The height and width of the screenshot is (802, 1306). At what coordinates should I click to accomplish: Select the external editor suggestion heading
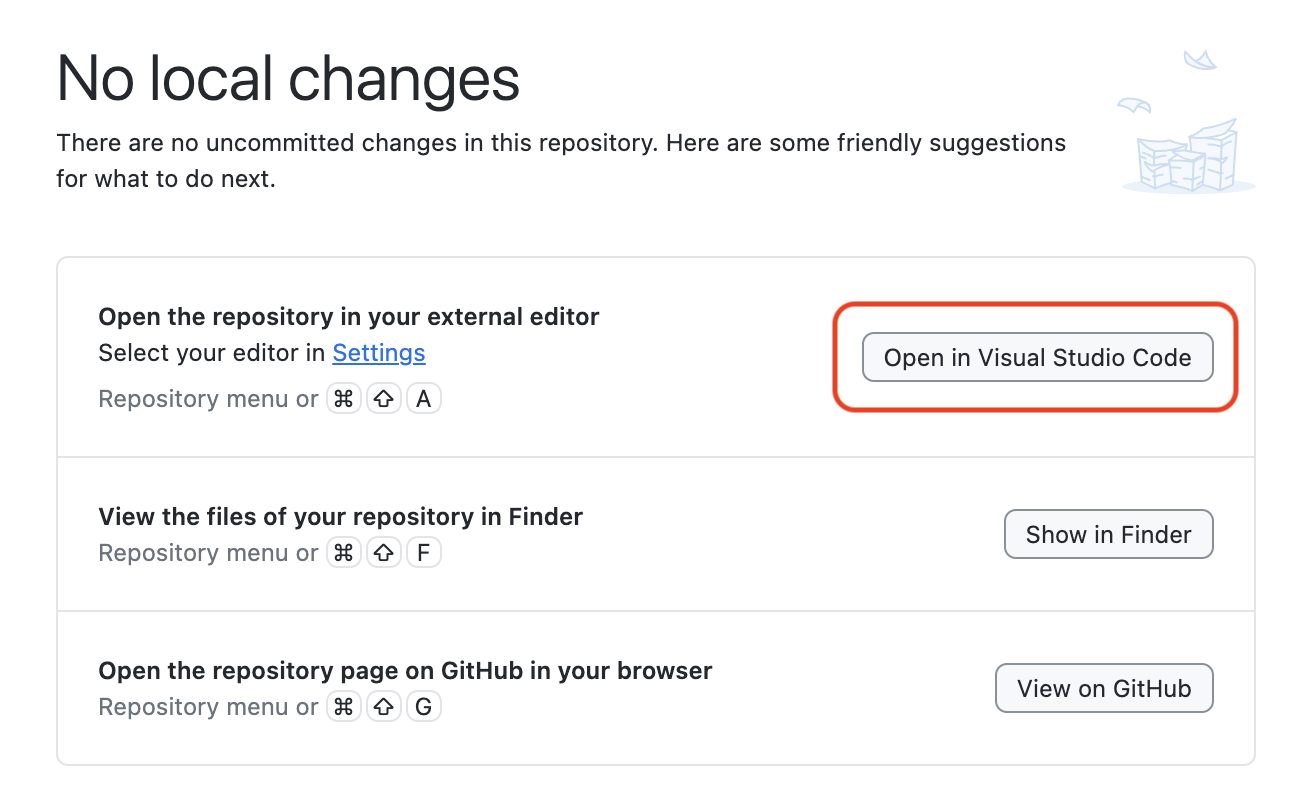(x=348, y=316)
